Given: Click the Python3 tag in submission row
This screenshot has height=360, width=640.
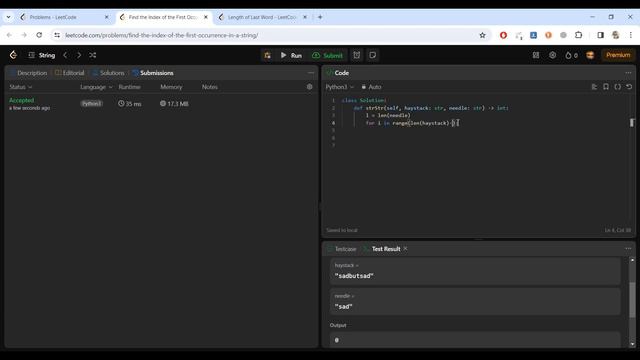Looking at the screenshot, I should 91,104.
